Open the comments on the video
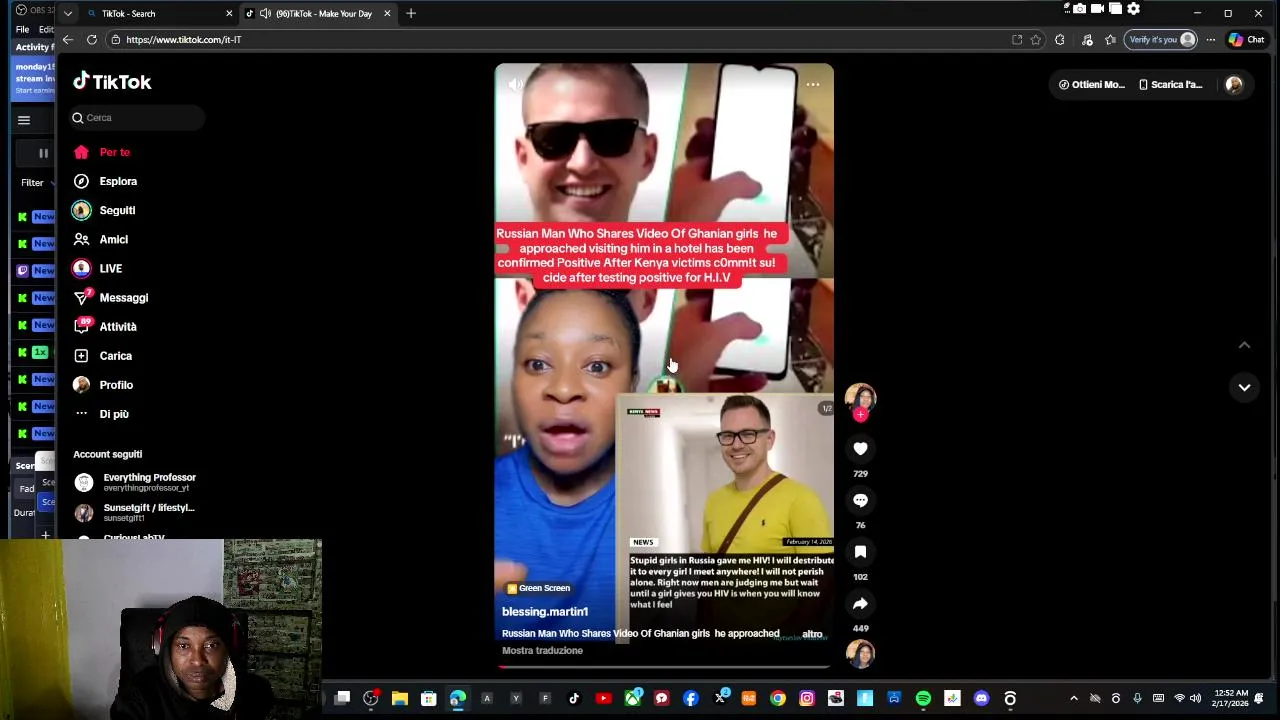The height and width of the screenshot is (720, 1280). tap(860, 500)
